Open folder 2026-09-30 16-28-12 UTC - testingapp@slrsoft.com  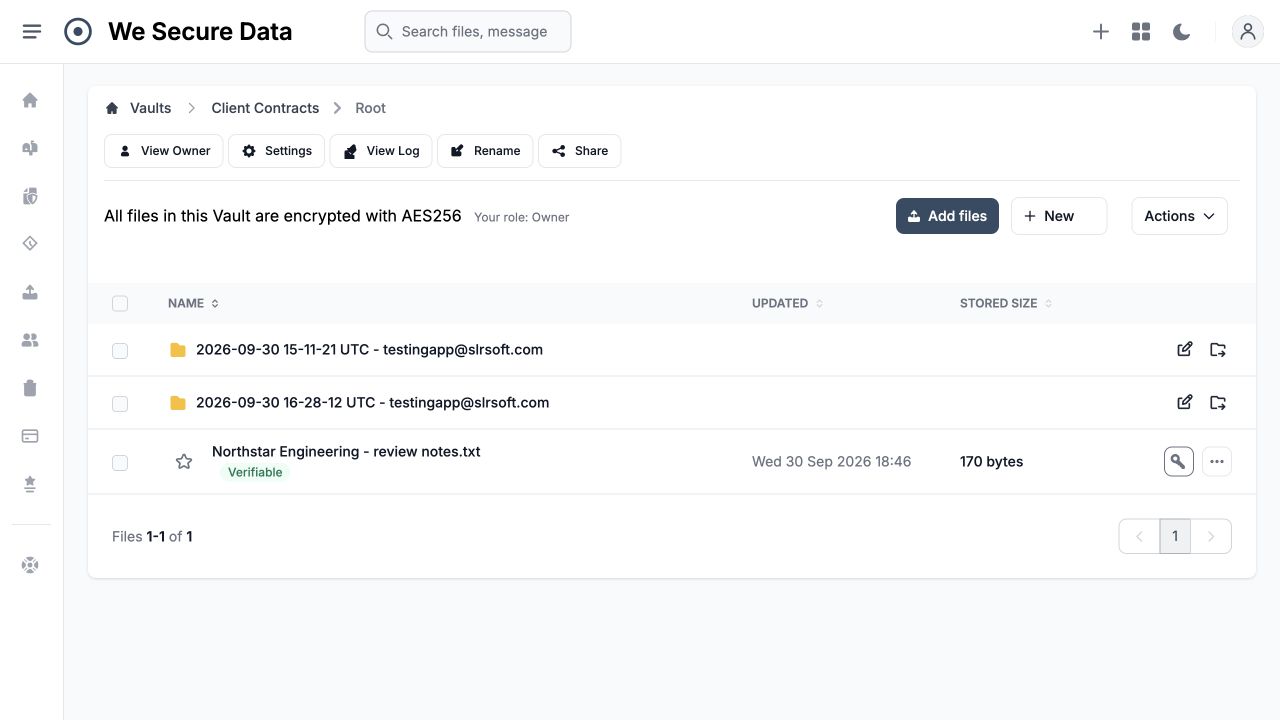372,403
